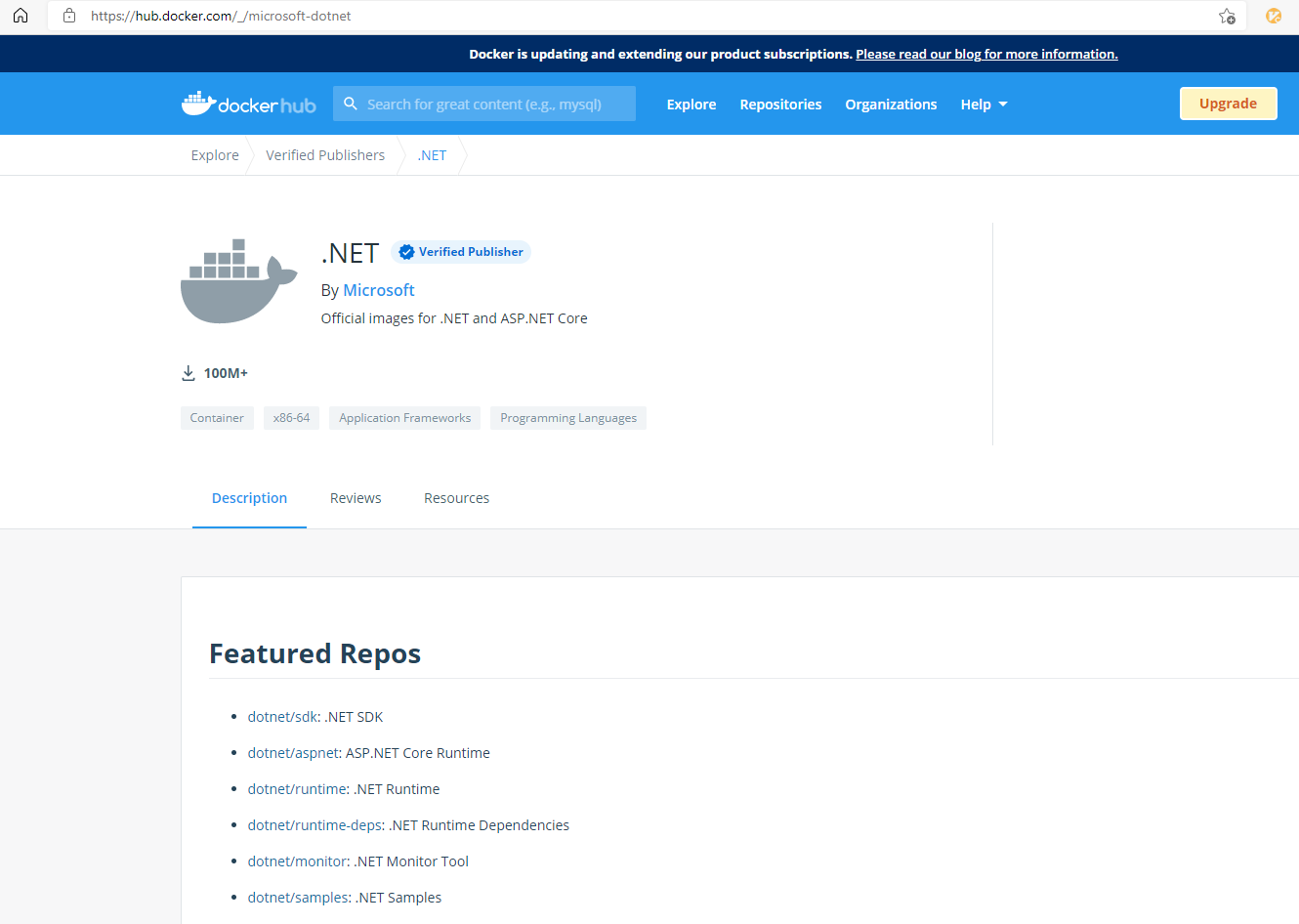This screenshot has width=1299, height=924.
Task: Click the padlock site info icon
Action: tap(69, 16)
